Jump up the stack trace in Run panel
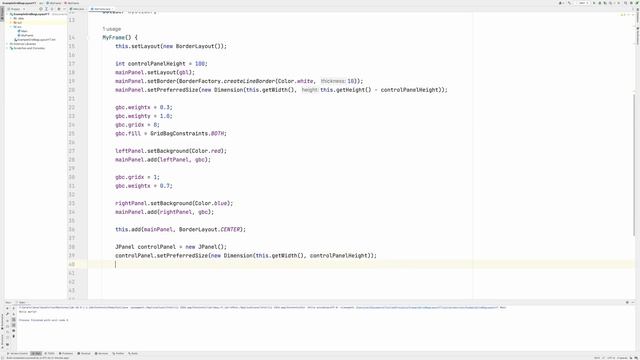 13,308
